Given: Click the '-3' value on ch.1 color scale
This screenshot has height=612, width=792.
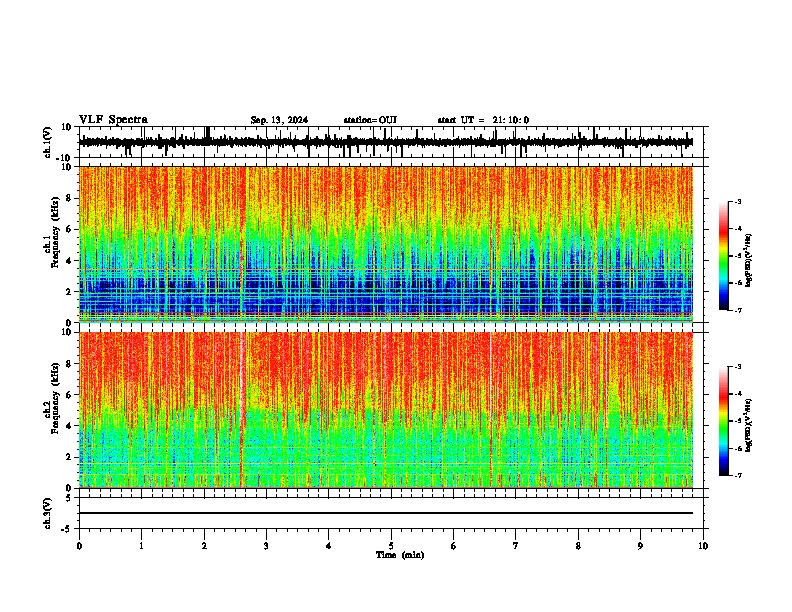Looking at the screenshot, I should pyautogui.click(x=737, y=201).
